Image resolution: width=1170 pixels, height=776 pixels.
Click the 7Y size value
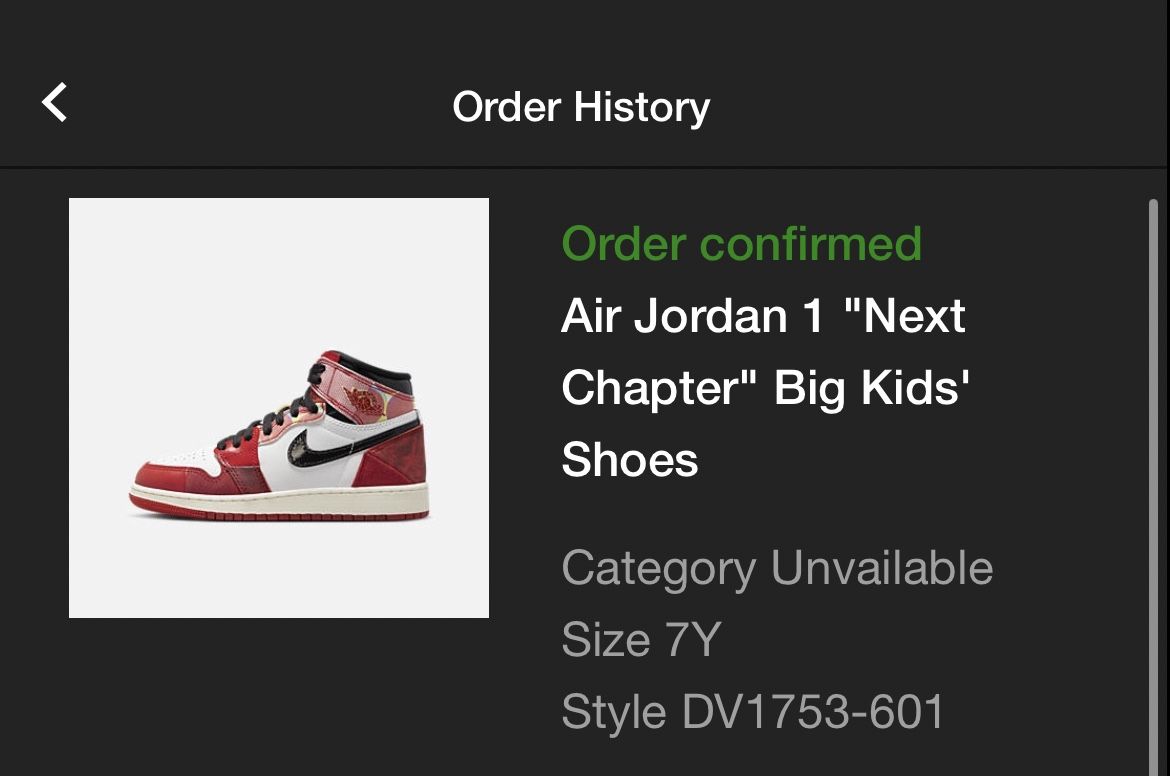point(692,640)
